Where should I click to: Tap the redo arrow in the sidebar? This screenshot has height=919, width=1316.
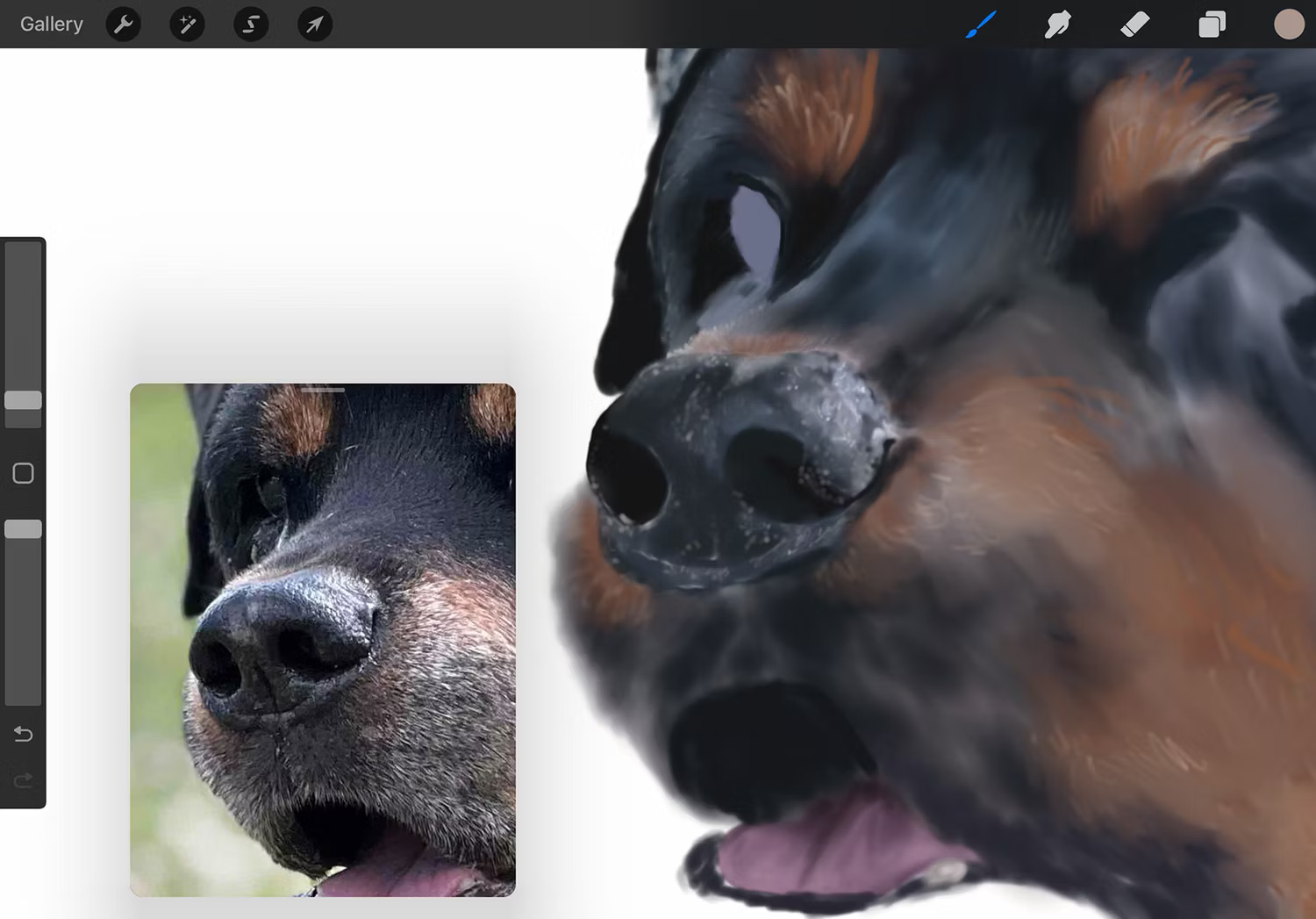pyautogui.click(x=23, y=779)
